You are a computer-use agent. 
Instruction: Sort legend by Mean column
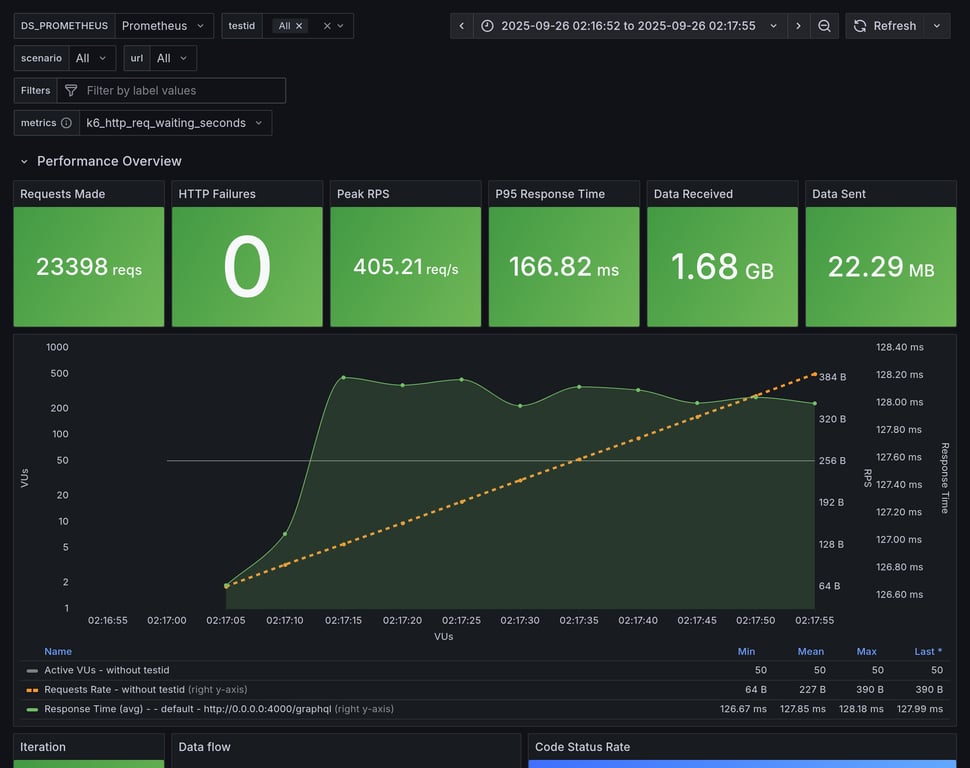click(810, 651)
